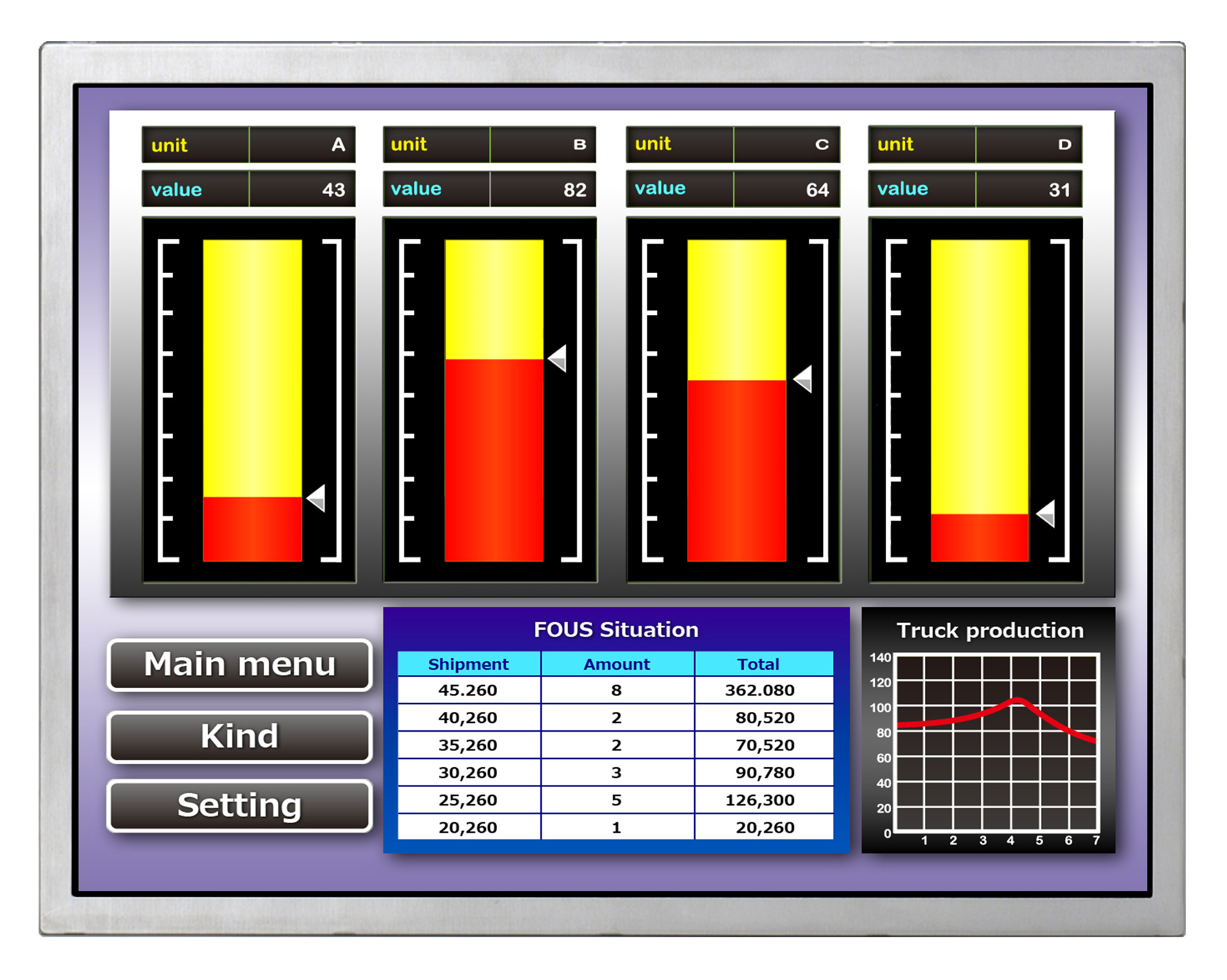The width and height of the screenshot is (1227, 980).
Task: Click the peak of the red truck production curve
Action: [1017, 700]
